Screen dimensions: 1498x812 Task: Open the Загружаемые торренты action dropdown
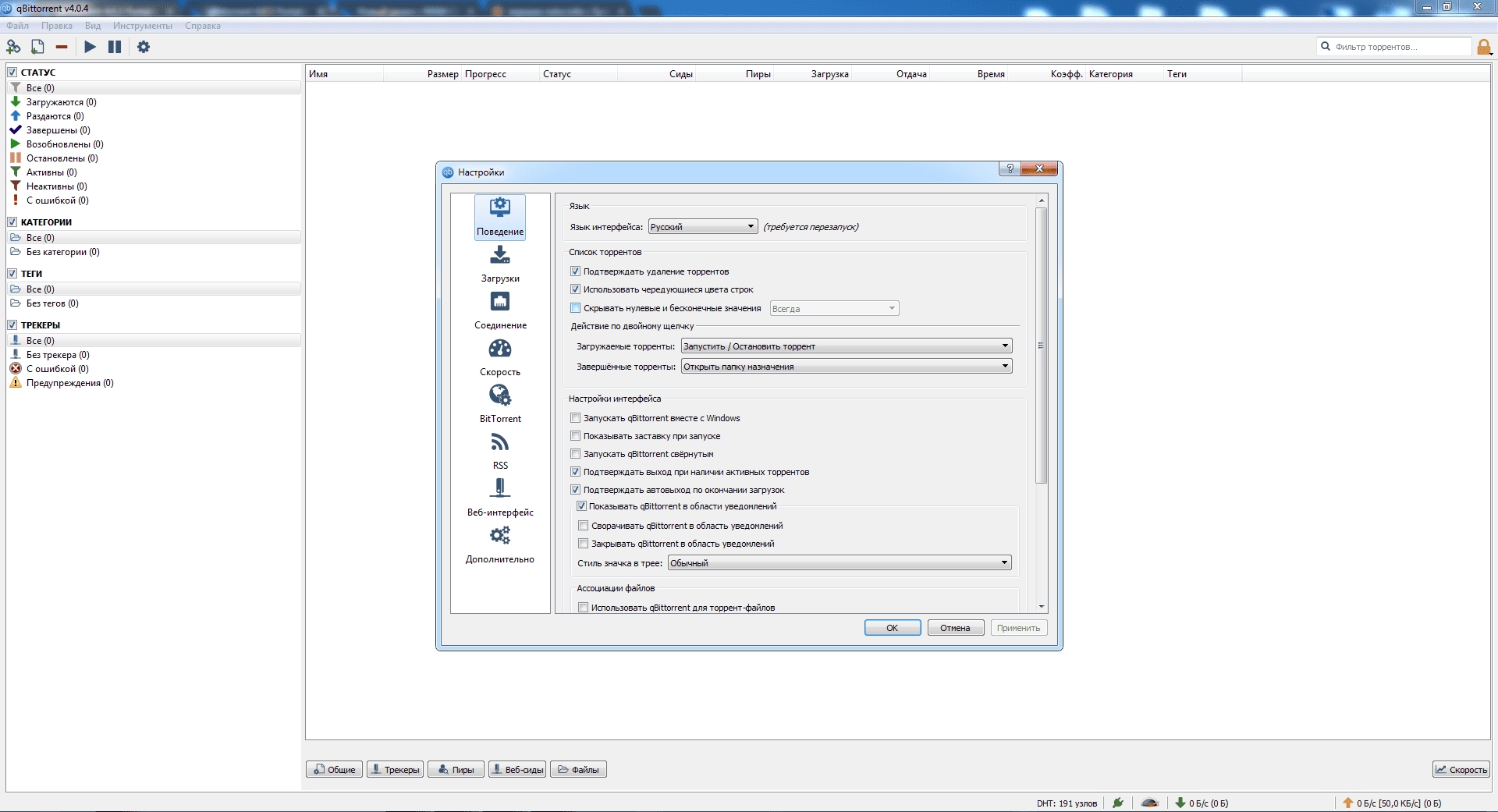tap(847, 346)
